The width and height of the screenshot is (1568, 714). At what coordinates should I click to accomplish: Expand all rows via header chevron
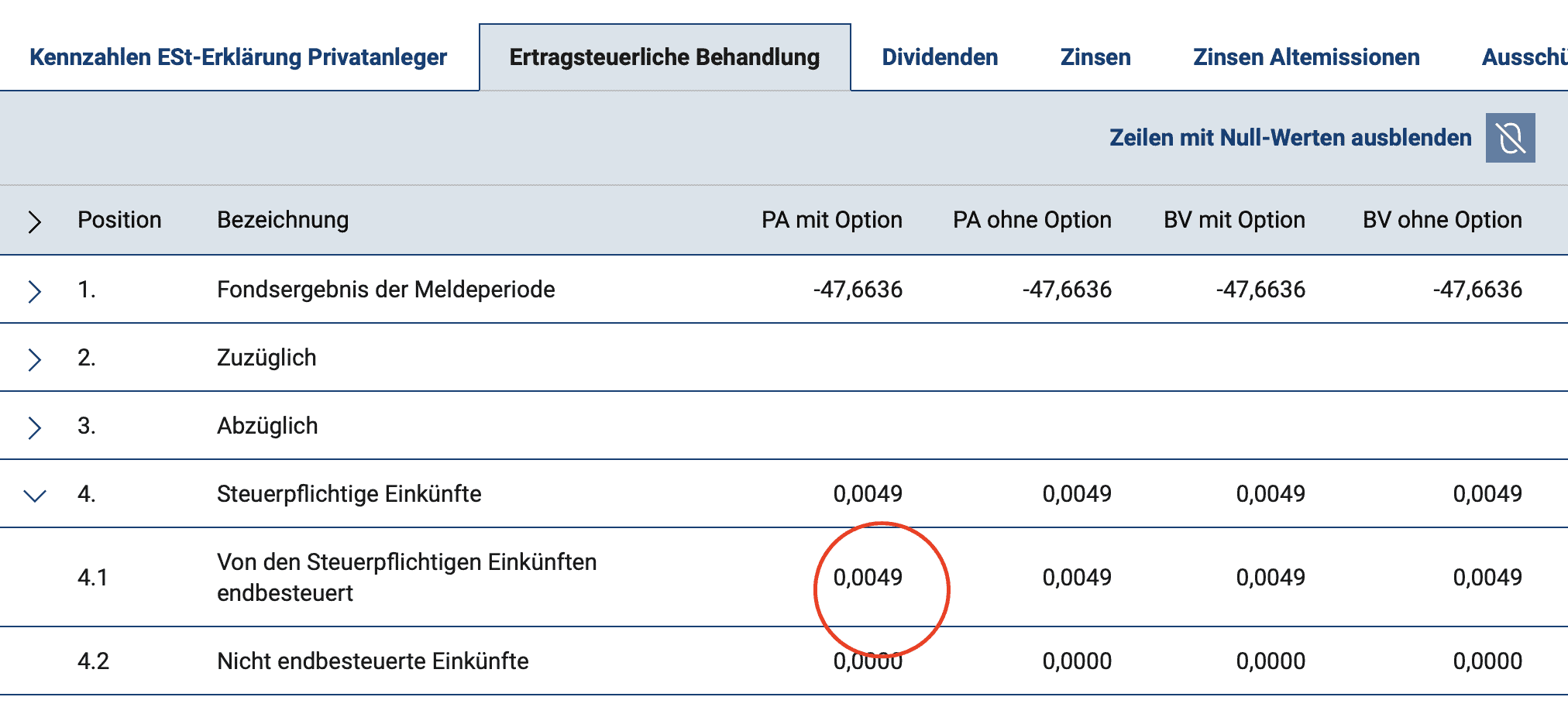[34, 221]
